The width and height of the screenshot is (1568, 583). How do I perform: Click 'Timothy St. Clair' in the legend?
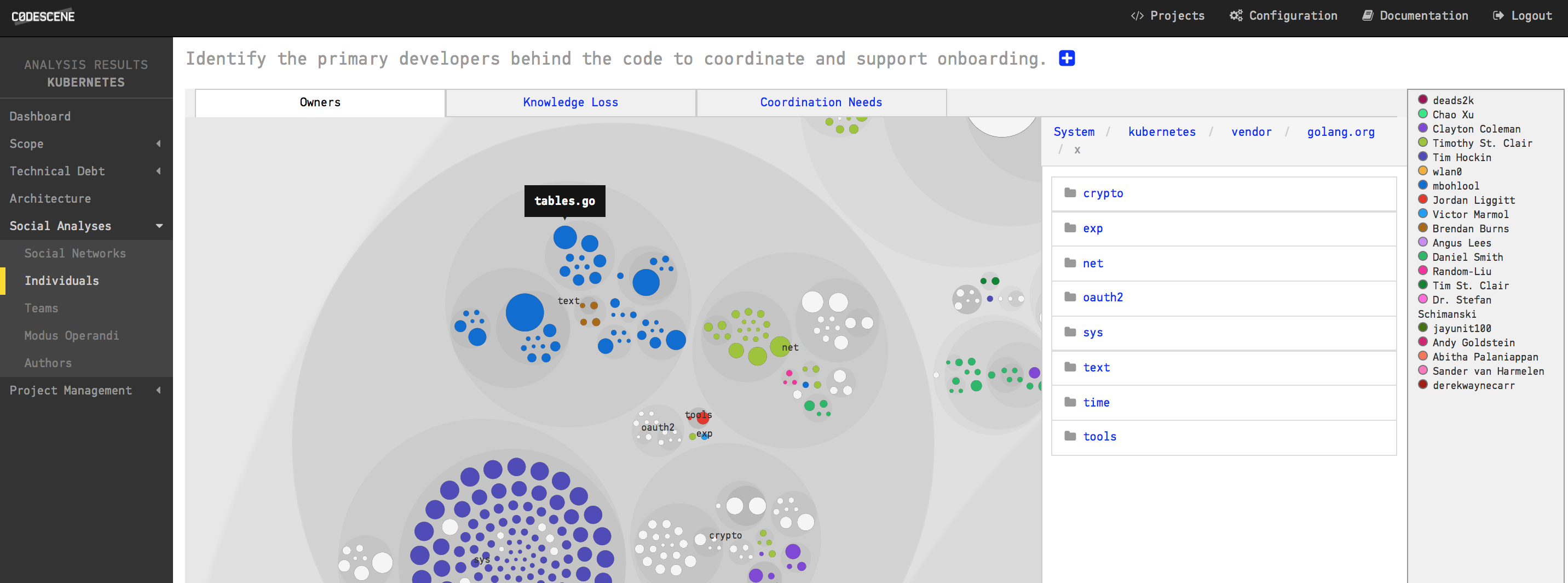[1481, 143]
